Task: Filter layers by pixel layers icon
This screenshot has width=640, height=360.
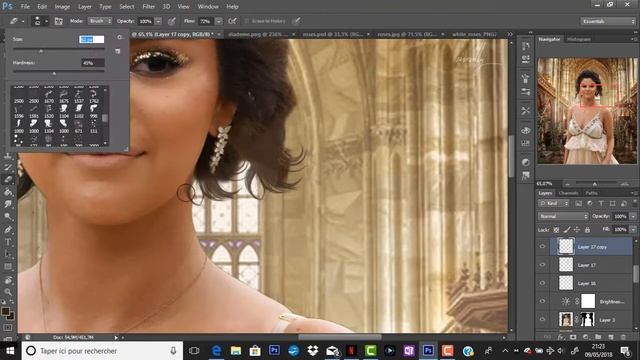Action: click(x=578, y=203)
